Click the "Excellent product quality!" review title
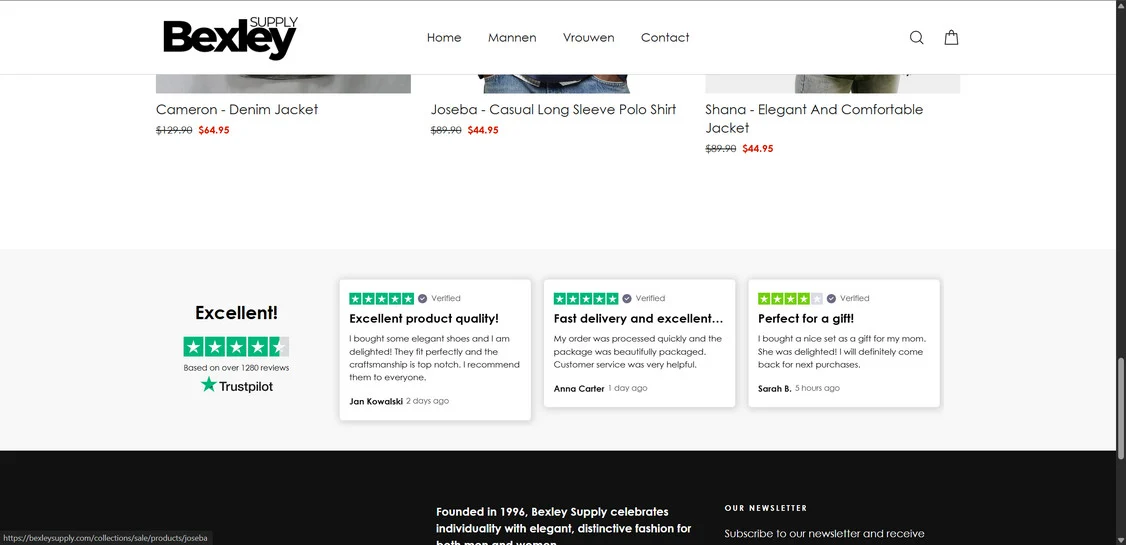This screenshot has height=545, width=1126. coord(424,319)
